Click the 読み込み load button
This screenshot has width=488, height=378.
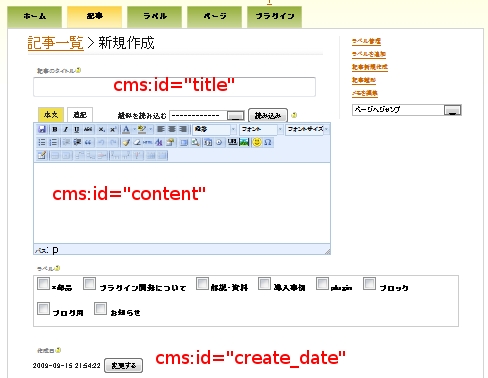(x=268, y=116)
